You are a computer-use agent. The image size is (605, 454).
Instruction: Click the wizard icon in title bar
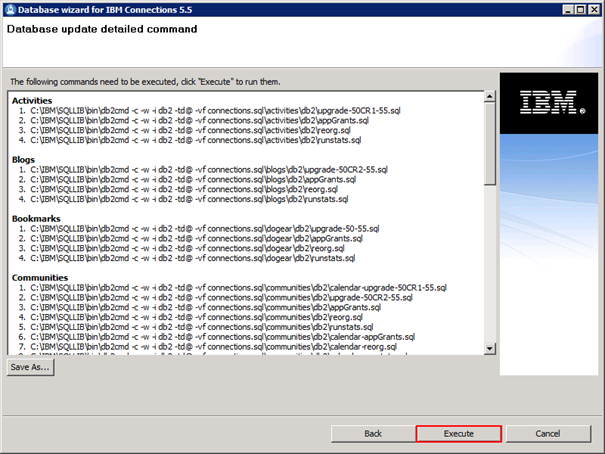(x=10, y=9)
